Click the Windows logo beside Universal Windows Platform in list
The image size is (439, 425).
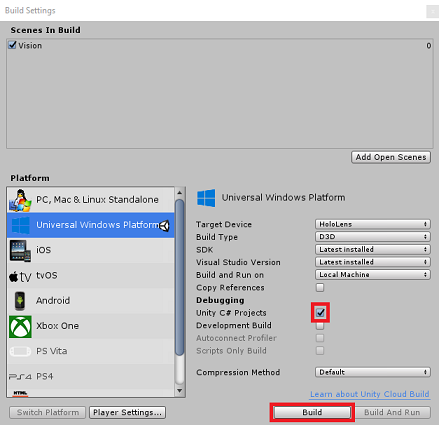tap(20, 225)
